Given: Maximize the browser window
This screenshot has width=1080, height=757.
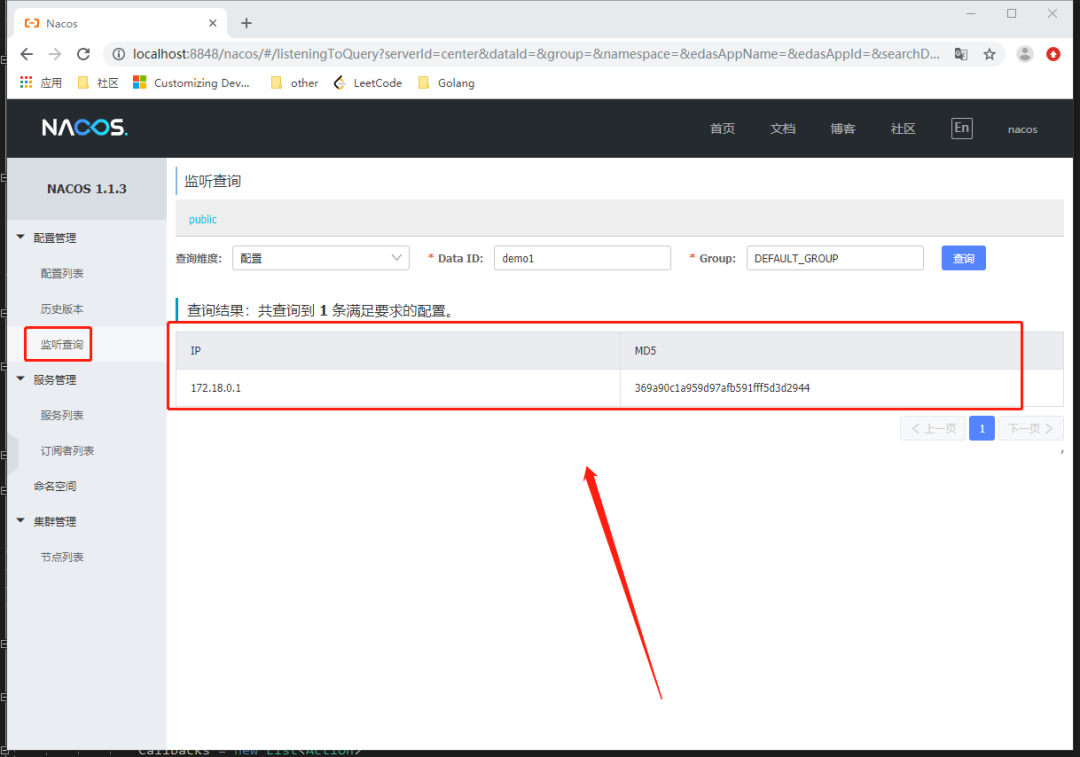Looking at the screenshot, I should pyautogui.click(x=1011, y=14).
